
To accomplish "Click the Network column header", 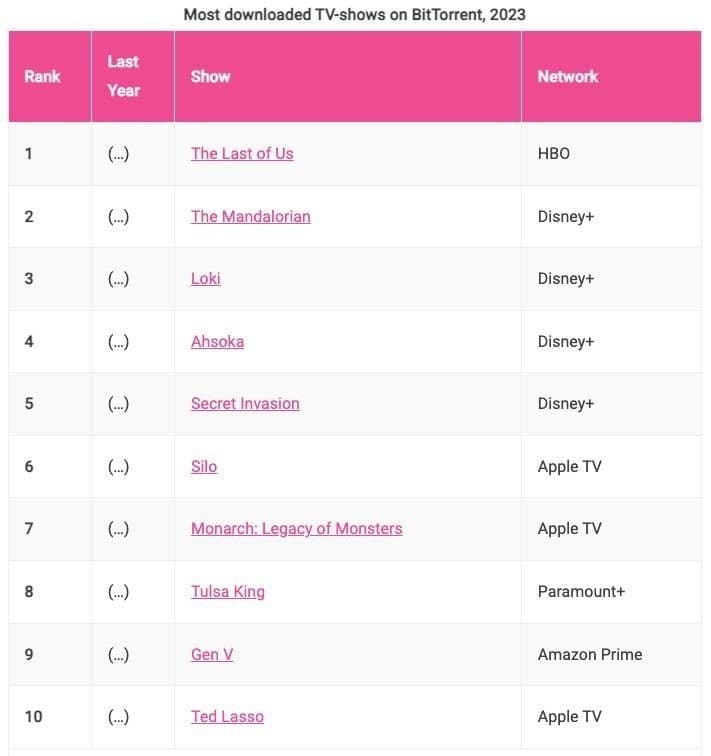I will tap(567, 76).
